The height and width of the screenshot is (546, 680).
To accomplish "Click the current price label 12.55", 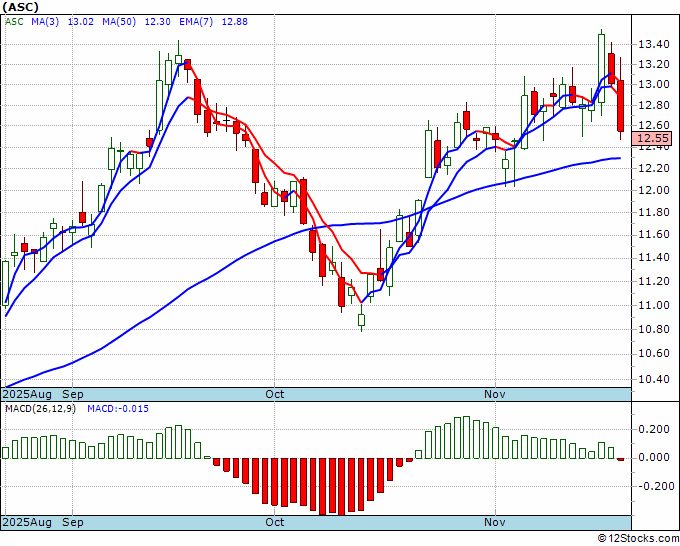I will (654, 138).
